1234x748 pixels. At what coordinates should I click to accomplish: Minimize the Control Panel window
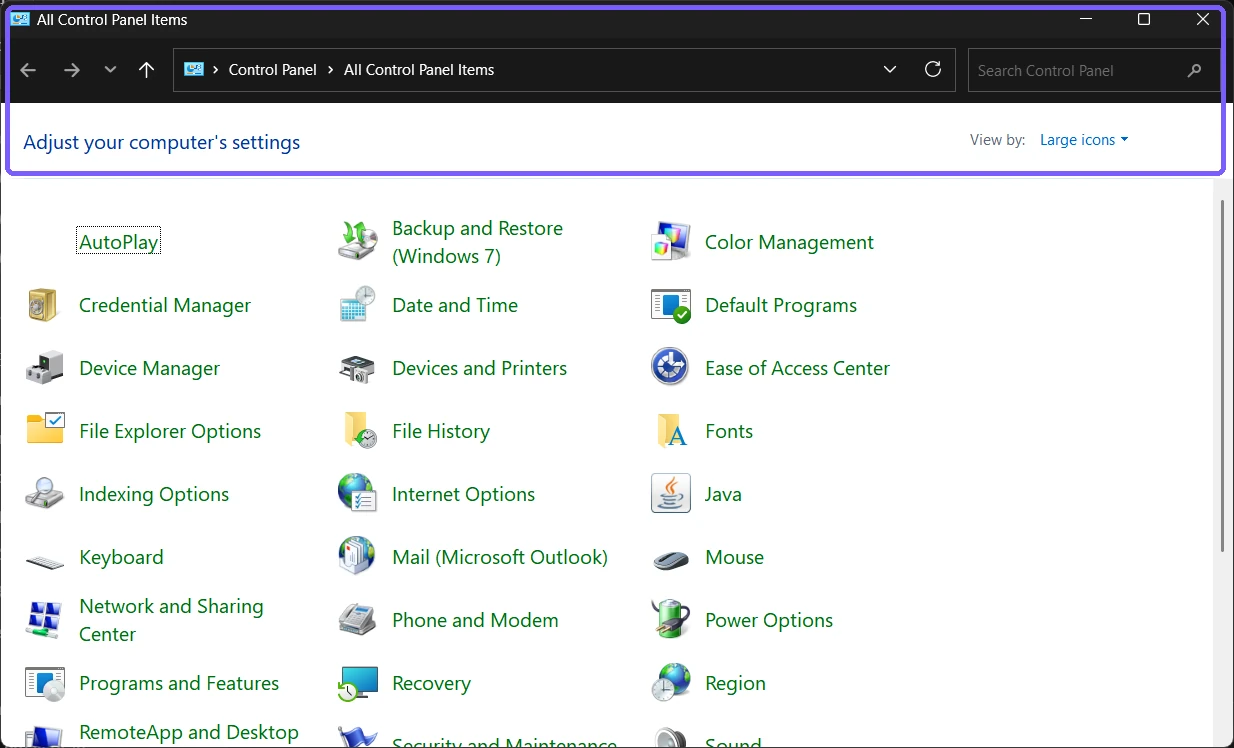click(1086, 19)
